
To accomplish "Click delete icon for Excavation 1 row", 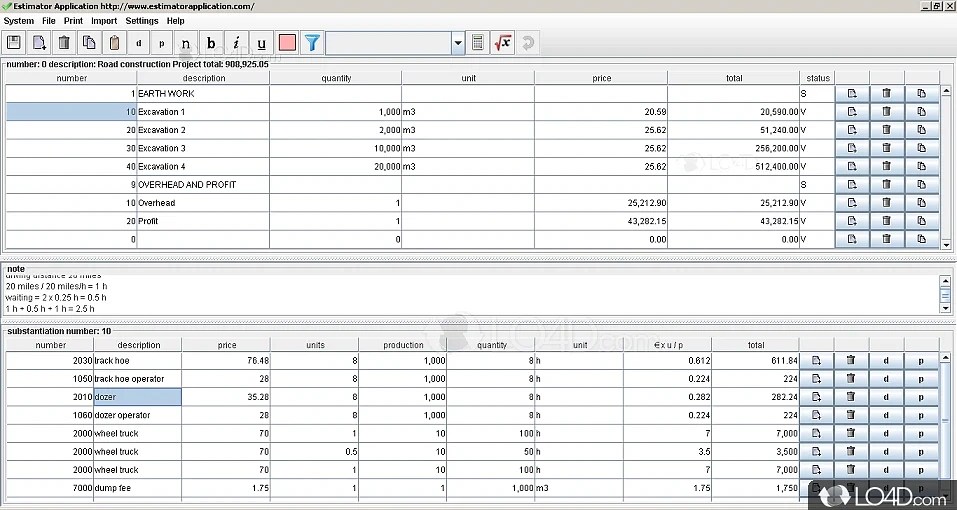I will 887,112.
